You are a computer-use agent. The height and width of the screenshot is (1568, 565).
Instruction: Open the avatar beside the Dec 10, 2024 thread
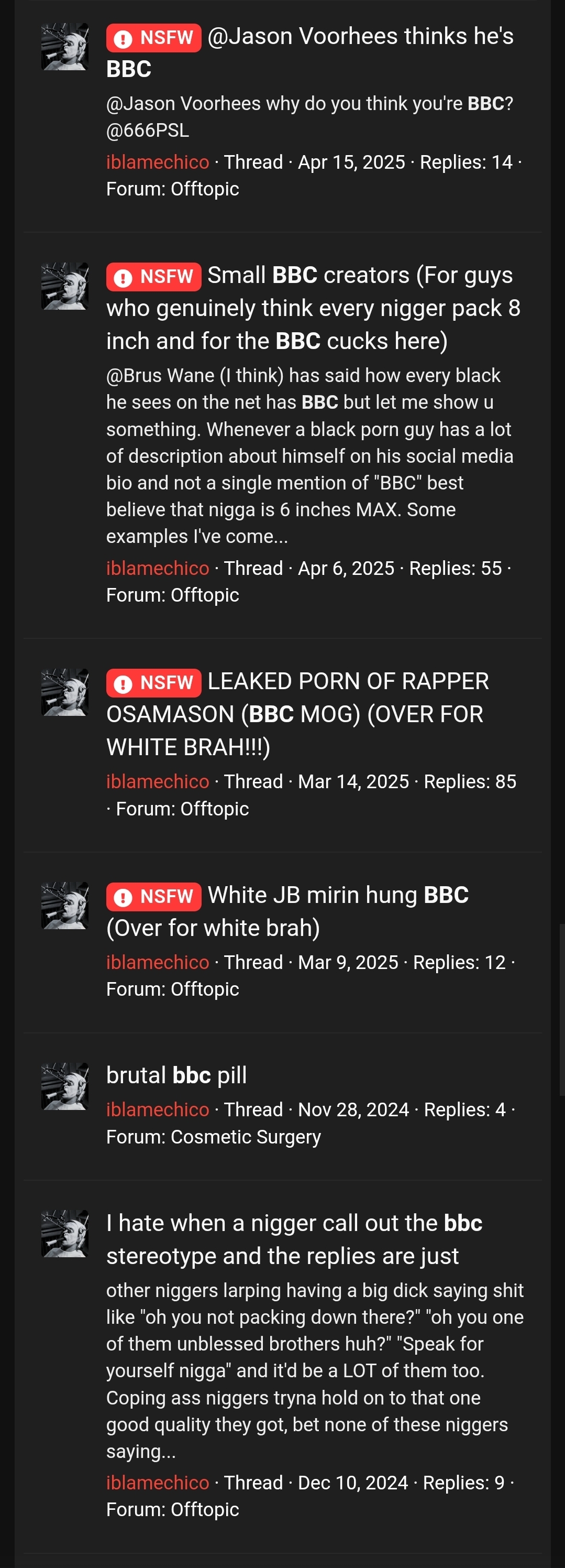tap(65, 1234)
